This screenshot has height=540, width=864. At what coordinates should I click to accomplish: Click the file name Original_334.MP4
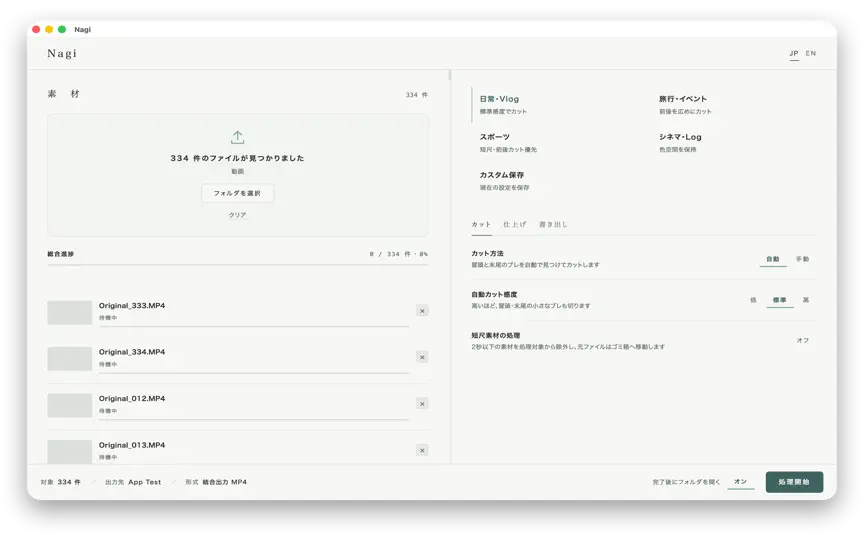(132, 352)
